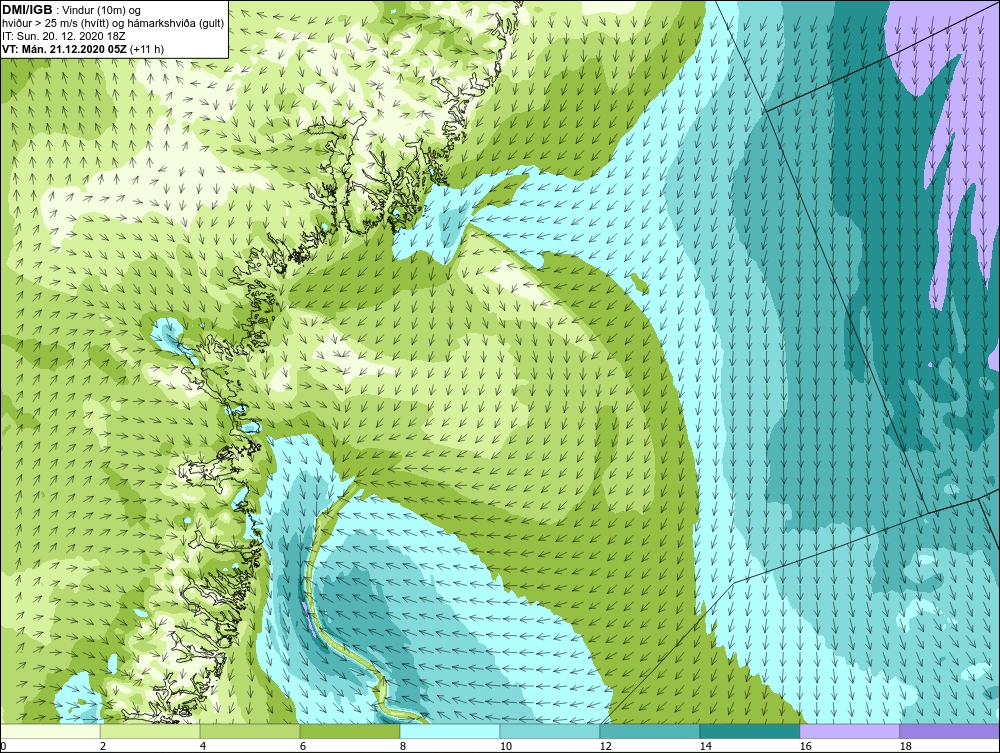This screenshot has height=753, width=1000.
Task: Click the 16–18 m/s lavender legend swatch
Action: pos(849,731)
